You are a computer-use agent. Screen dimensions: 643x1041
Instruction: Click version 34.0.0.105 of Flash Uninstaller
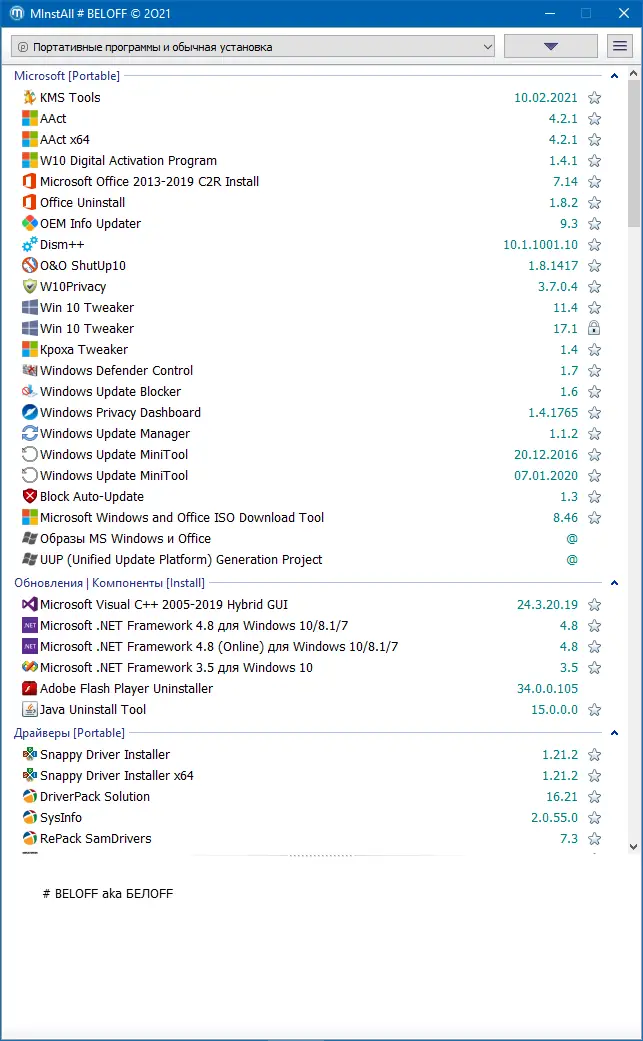tap(547, 688)
